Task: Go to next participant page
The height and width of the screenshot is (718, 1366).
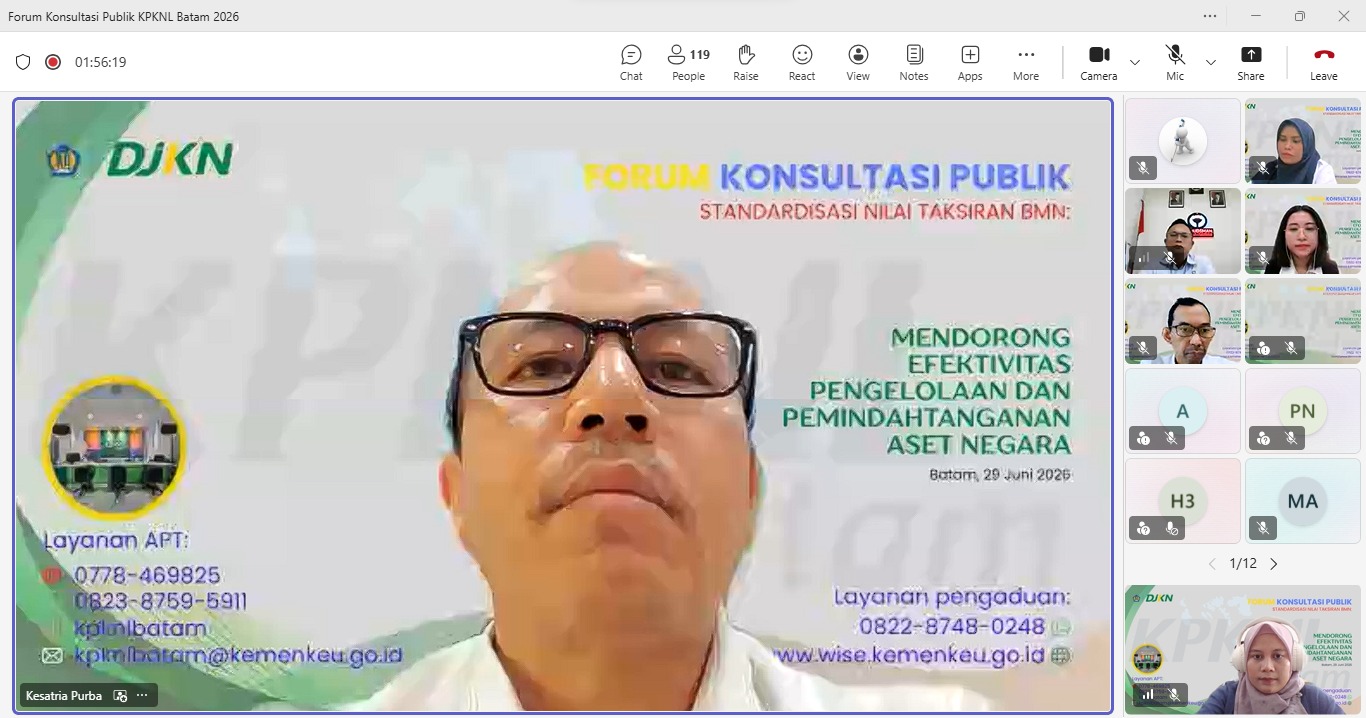Action: pos(1274,564)
